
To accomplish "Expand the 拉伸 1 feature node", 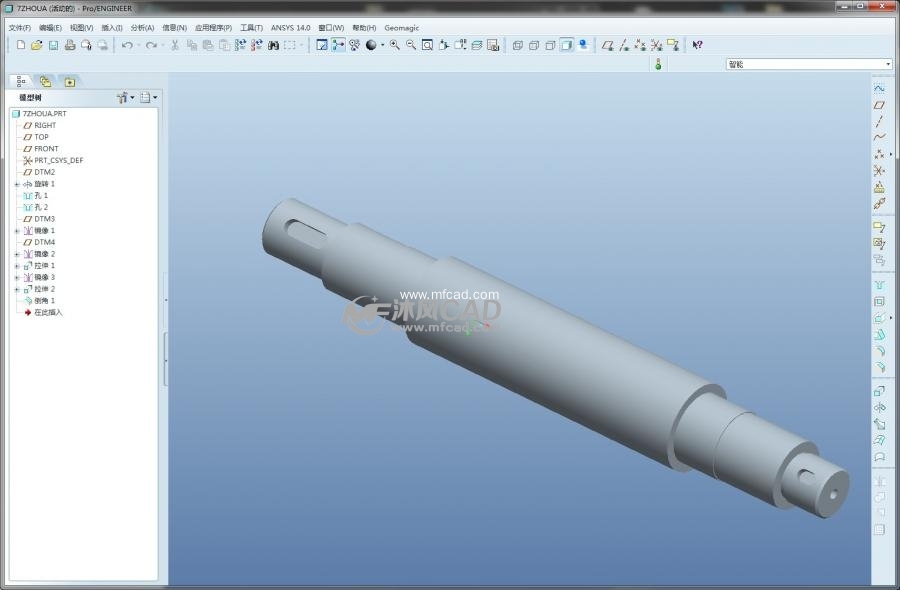I will point(17,266).
